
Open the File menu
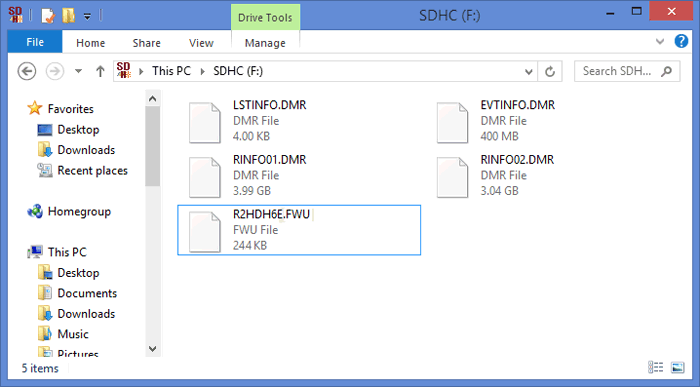(35, 42)
